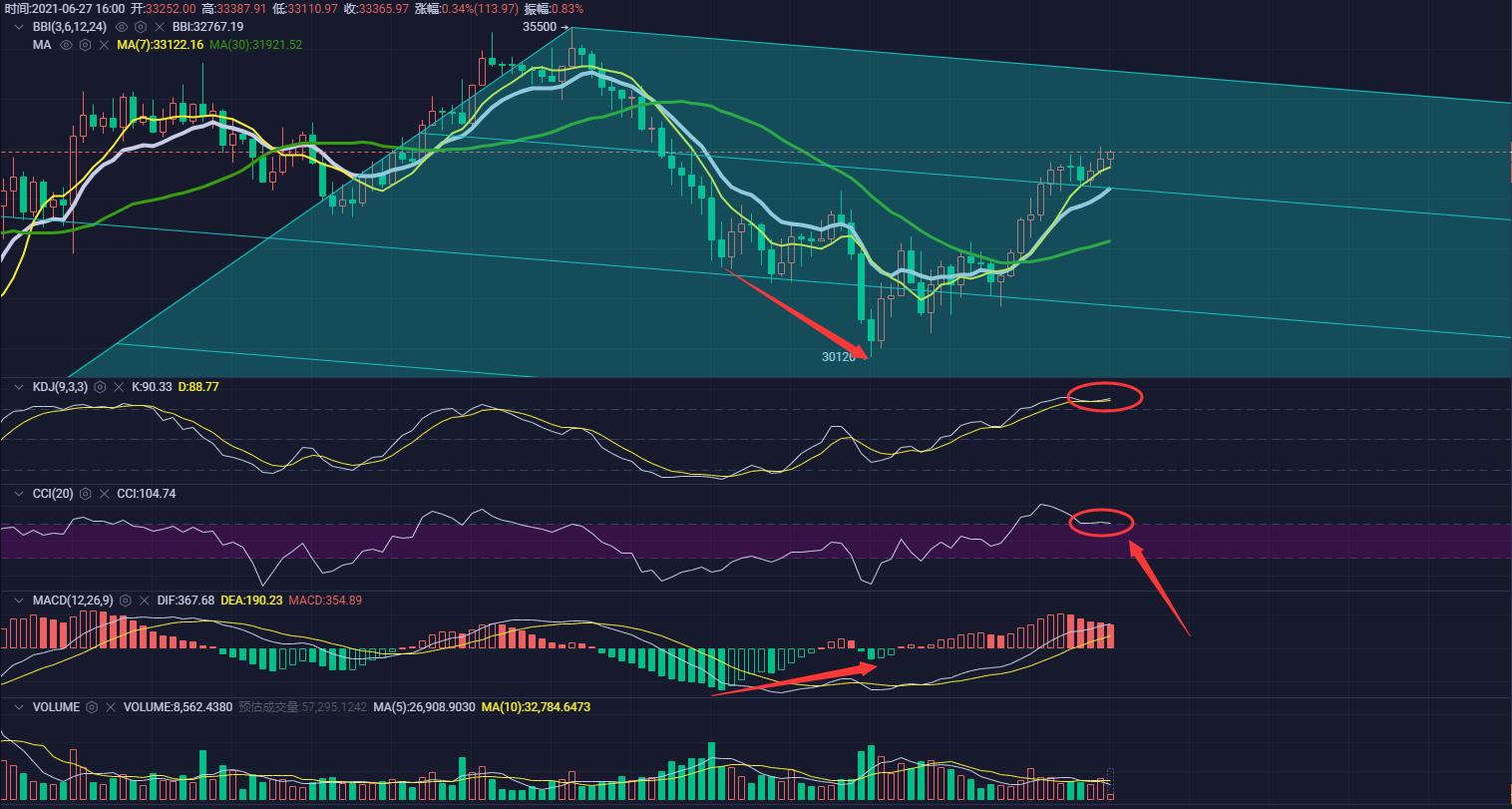1512x809 pixels.
Task: Select the K:90.33 readout
Action: [x=152, y=386]
